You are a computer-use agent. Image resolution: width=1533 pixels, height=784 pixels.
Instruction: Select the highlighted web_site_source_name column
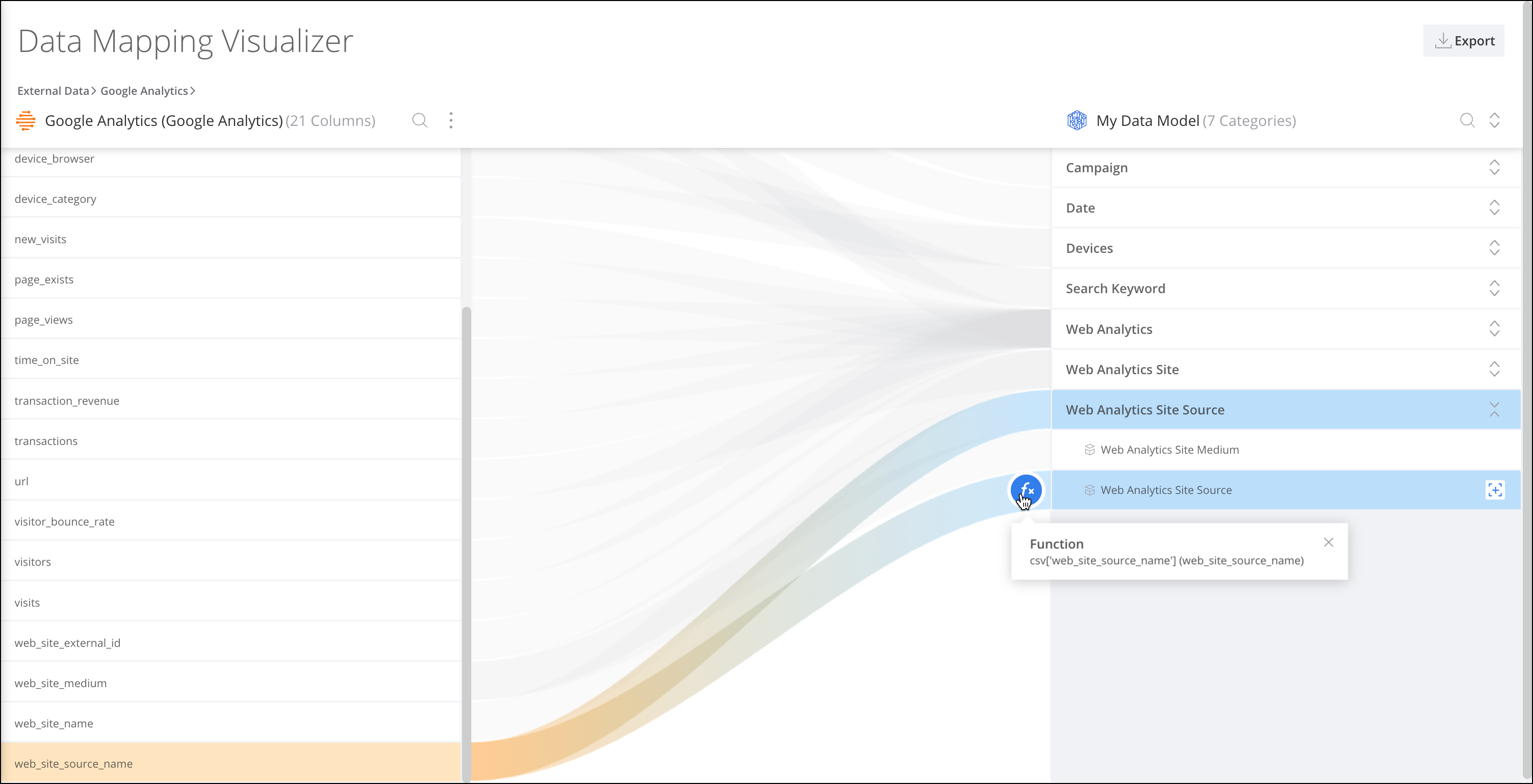point(231,763)
